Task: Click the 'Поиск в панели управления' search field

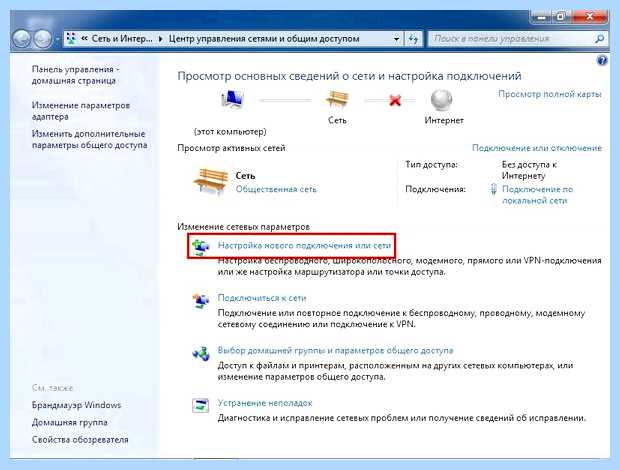Action: click(511, 39)
